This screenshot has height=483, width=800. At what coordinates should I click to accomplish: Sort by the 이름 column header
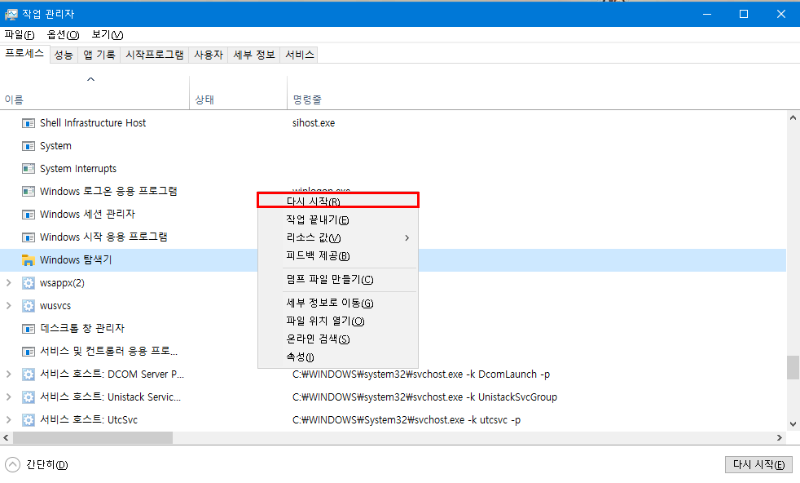[14, 100]
